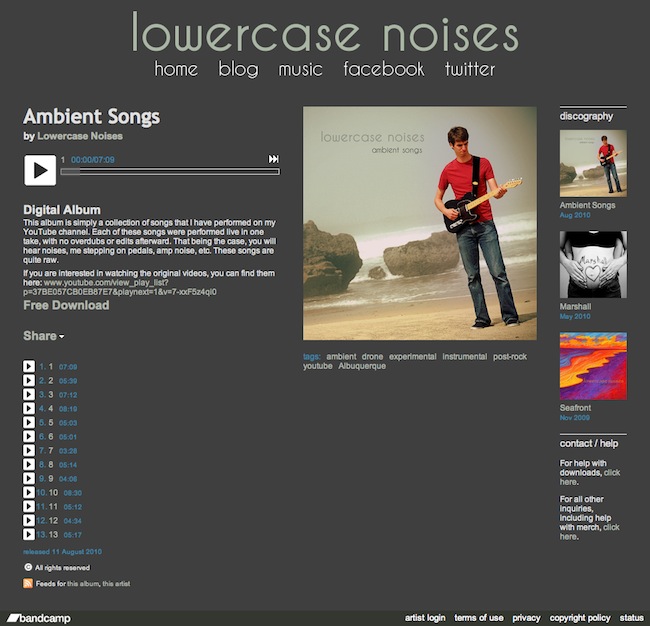Click the Marshall album title link
Viewport: 650px width, 626px height.
575,306
